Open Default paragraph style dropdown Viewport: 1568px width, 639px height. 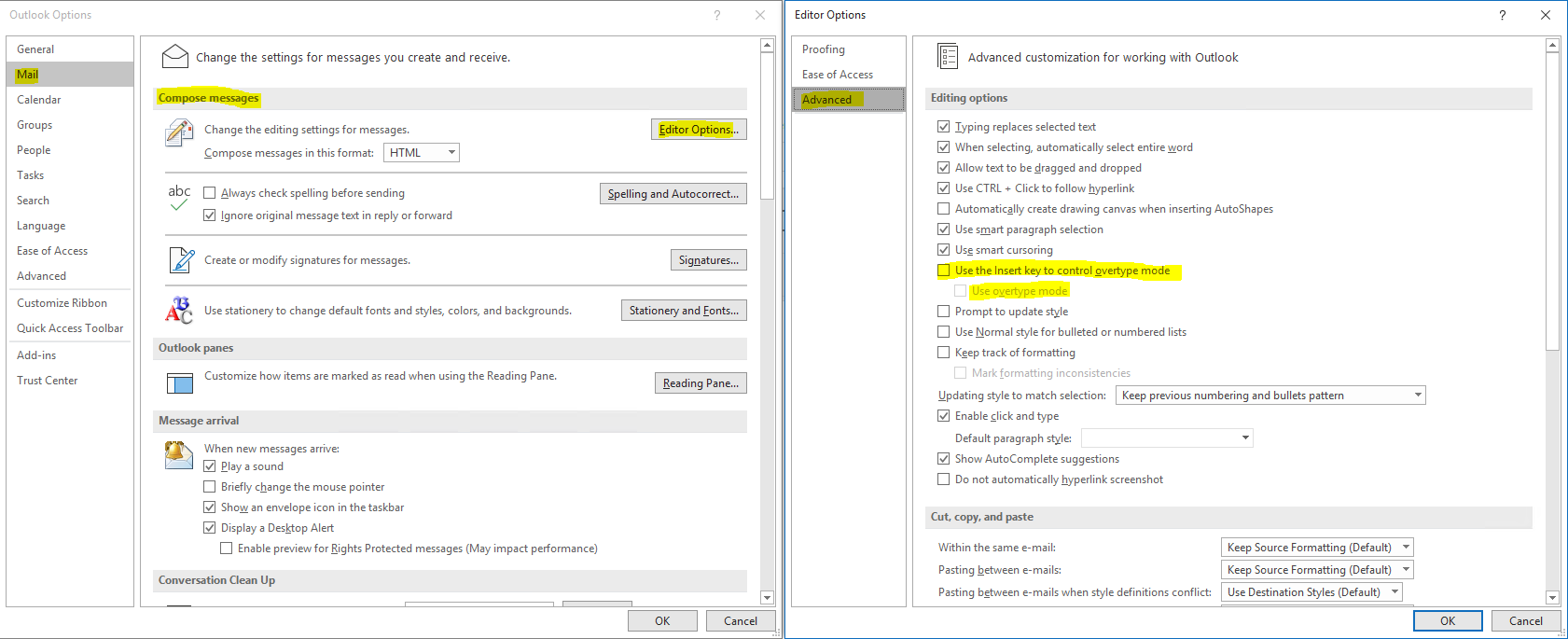(x=1167, y=438)
